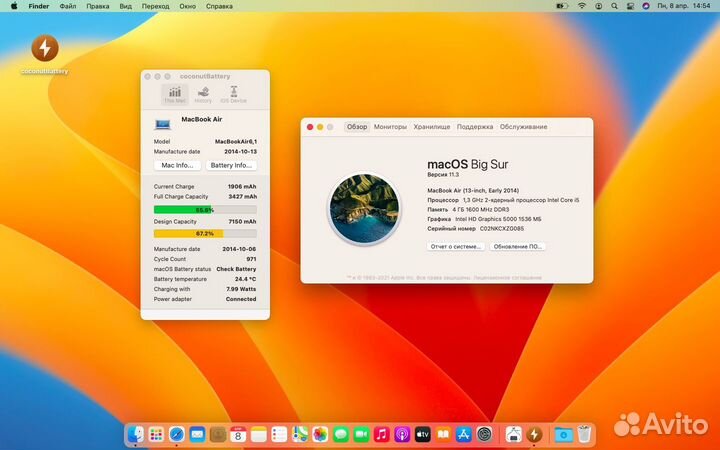Open the History view in coconutBattery

point(203,95)
